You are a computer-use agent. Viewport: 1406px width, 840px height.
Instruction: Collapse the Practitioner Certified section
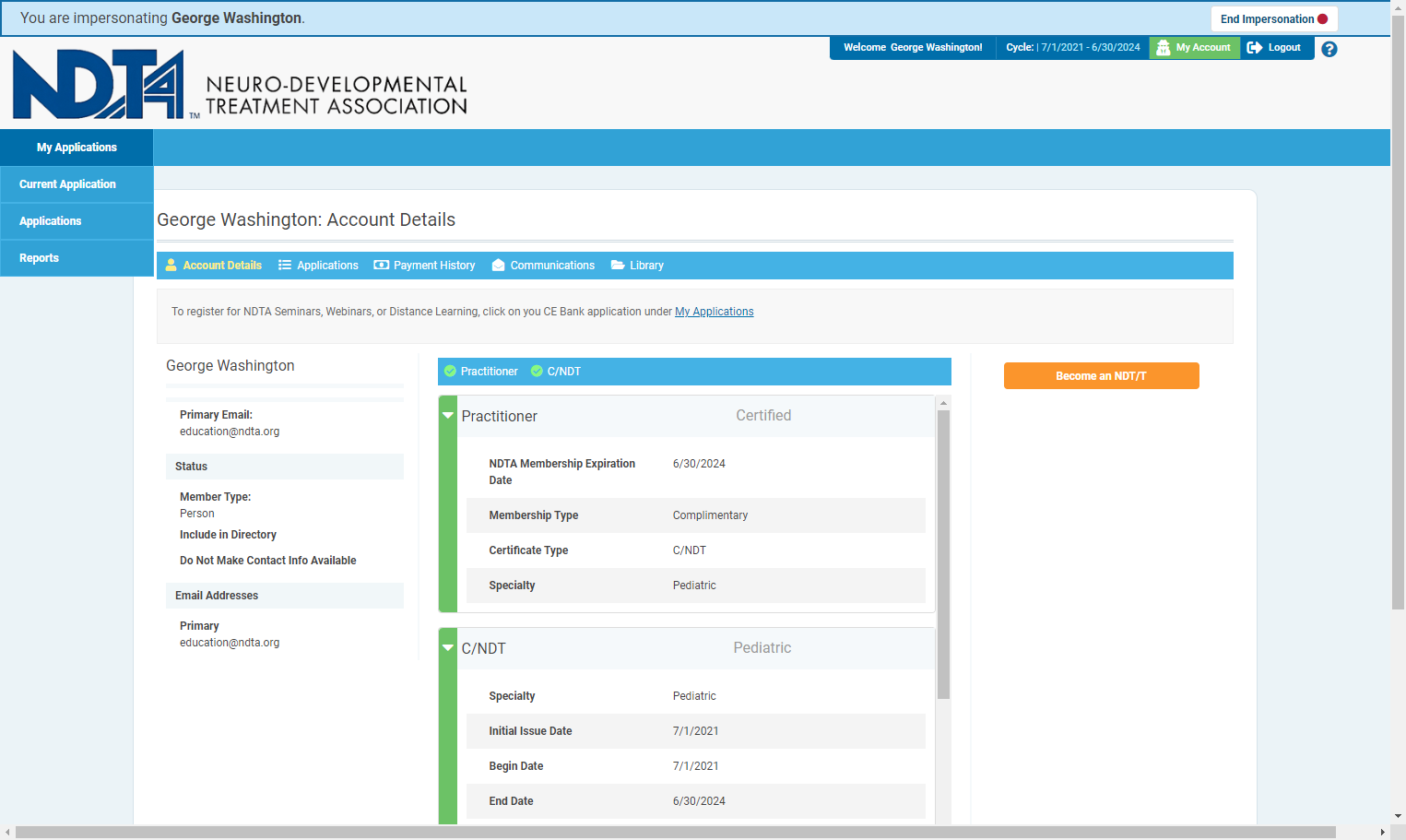coord(448,416)
